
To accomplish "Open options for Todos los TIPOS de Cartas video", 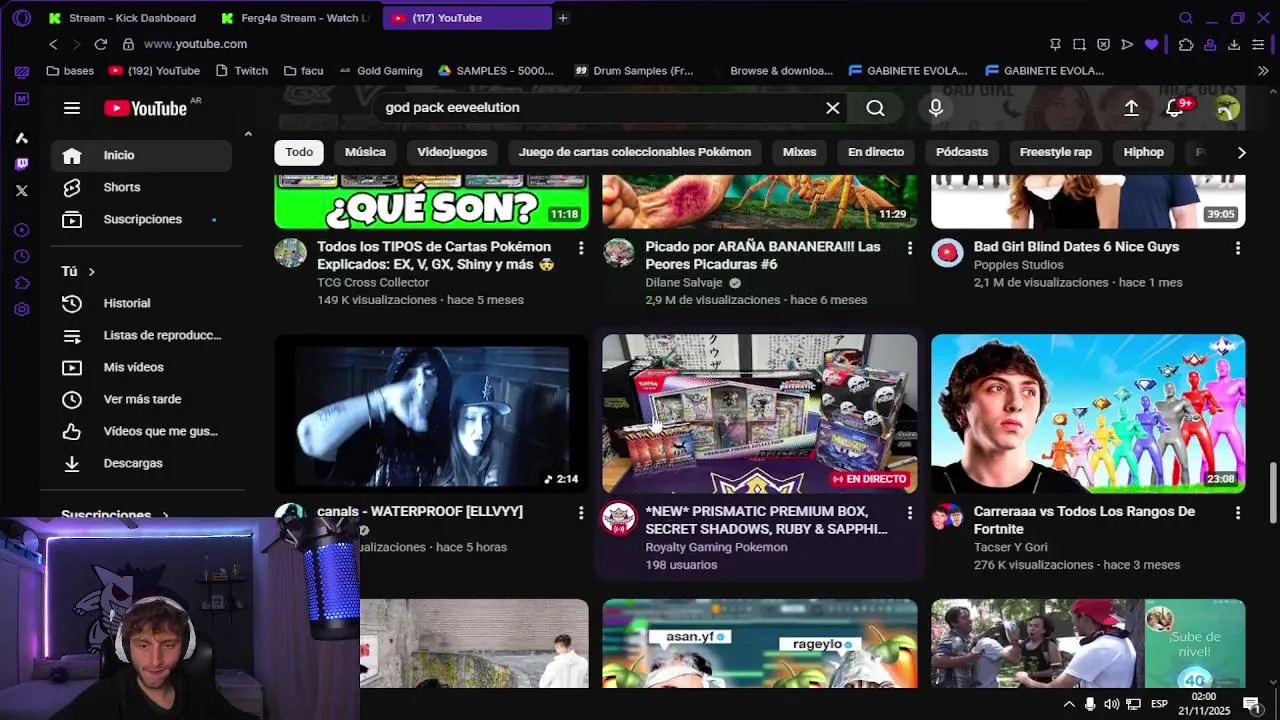I will 581,247.
